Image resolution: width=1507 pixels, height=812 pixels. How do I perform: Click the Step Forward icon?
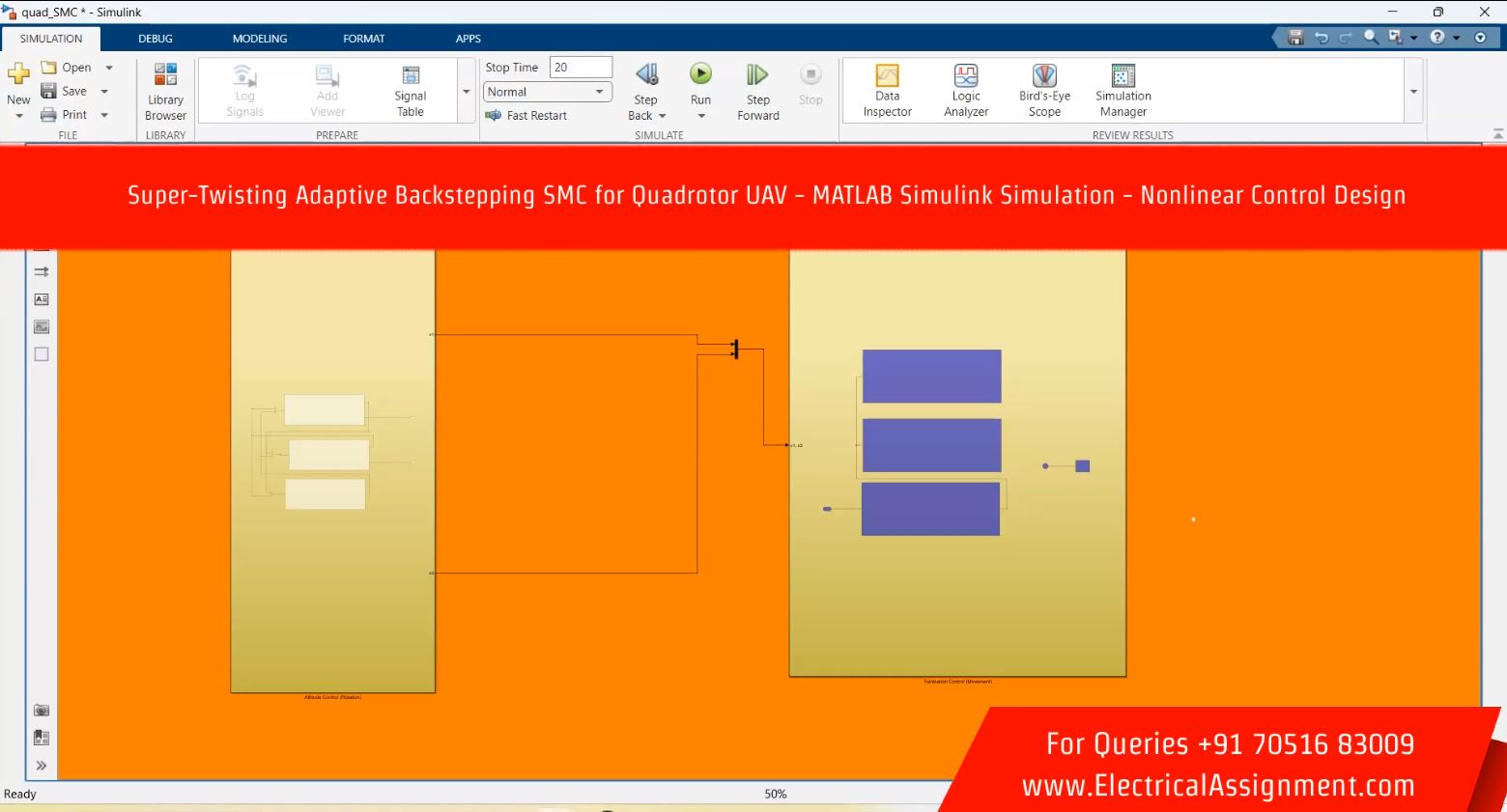757,75
